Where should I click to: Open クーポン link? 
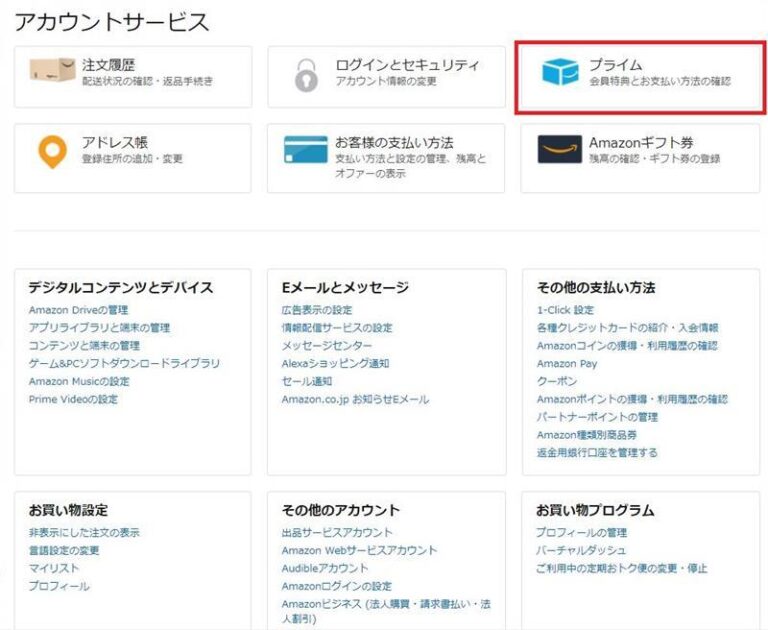557,381
